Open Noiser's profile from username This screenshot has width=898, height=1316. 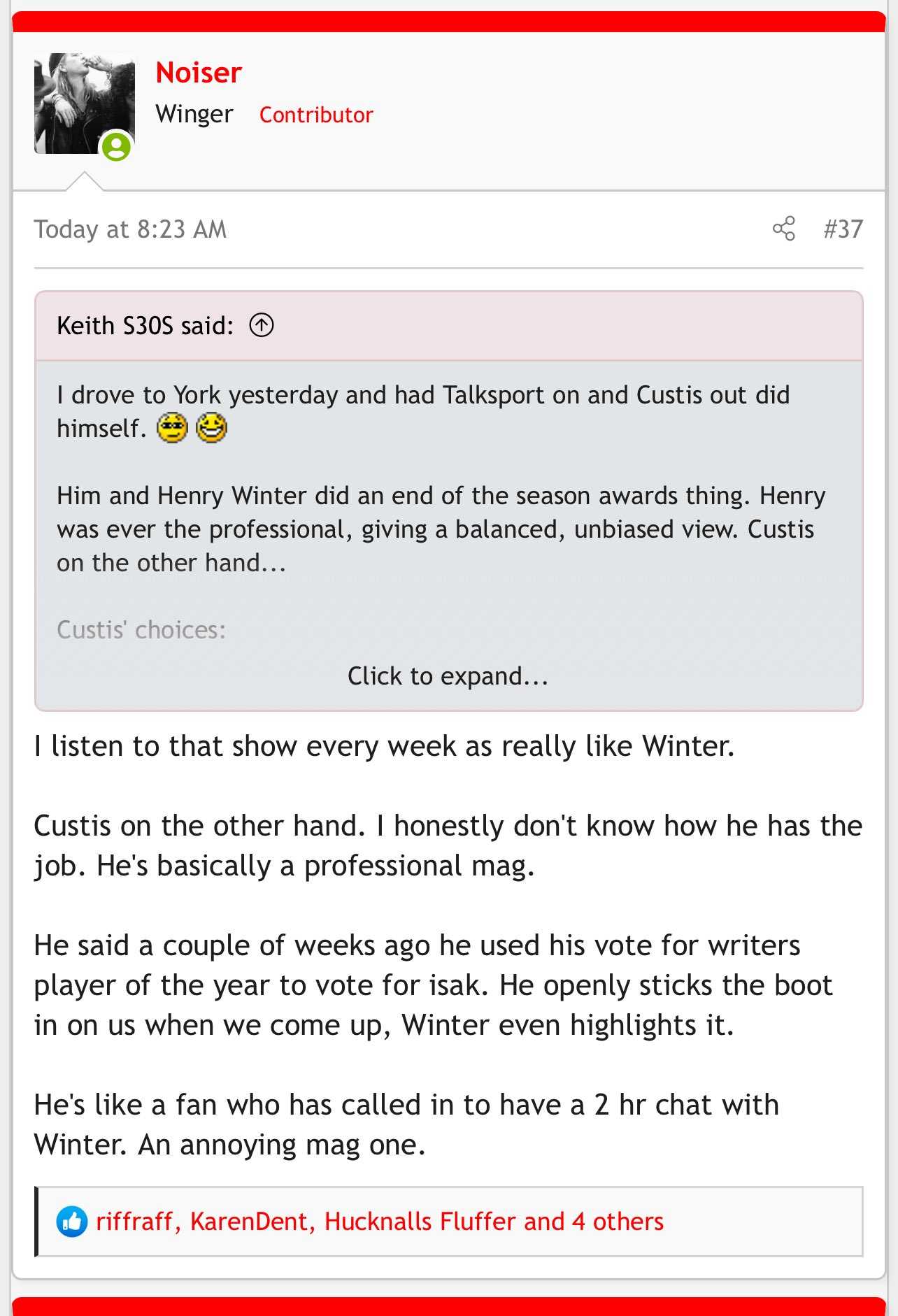199,73
